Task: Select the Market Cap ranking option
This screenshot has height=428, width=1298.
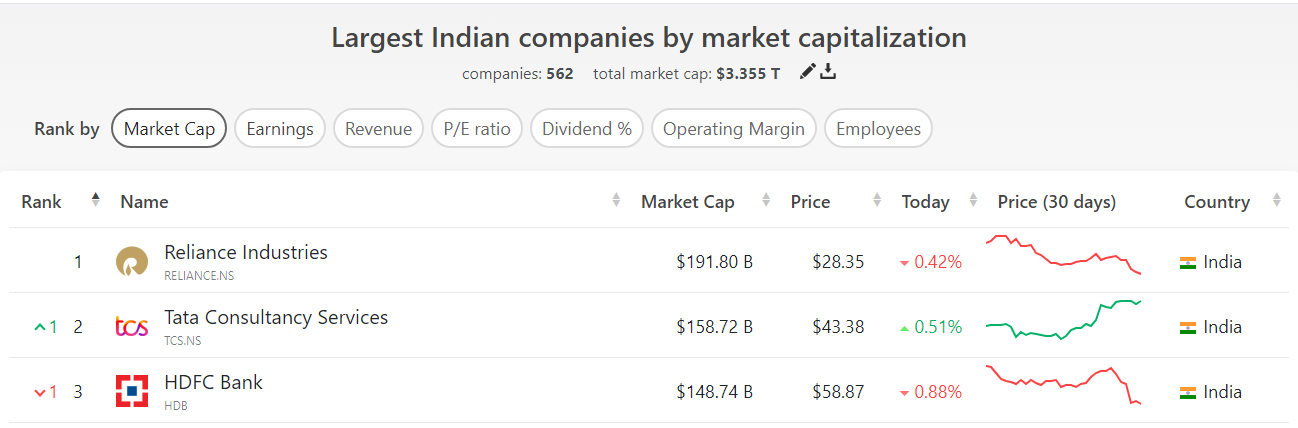Action: [169, 129]
